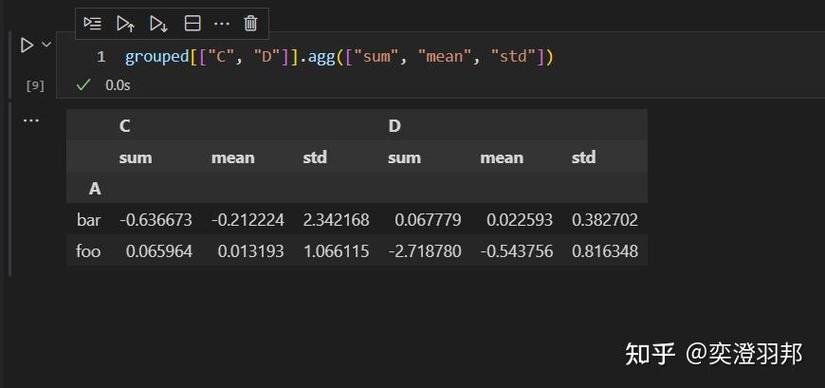Image resolution: width=825 pixels, height=388 pixels.
Task: Select column header C
Action: pyautogui.click(x=125, y=126)
